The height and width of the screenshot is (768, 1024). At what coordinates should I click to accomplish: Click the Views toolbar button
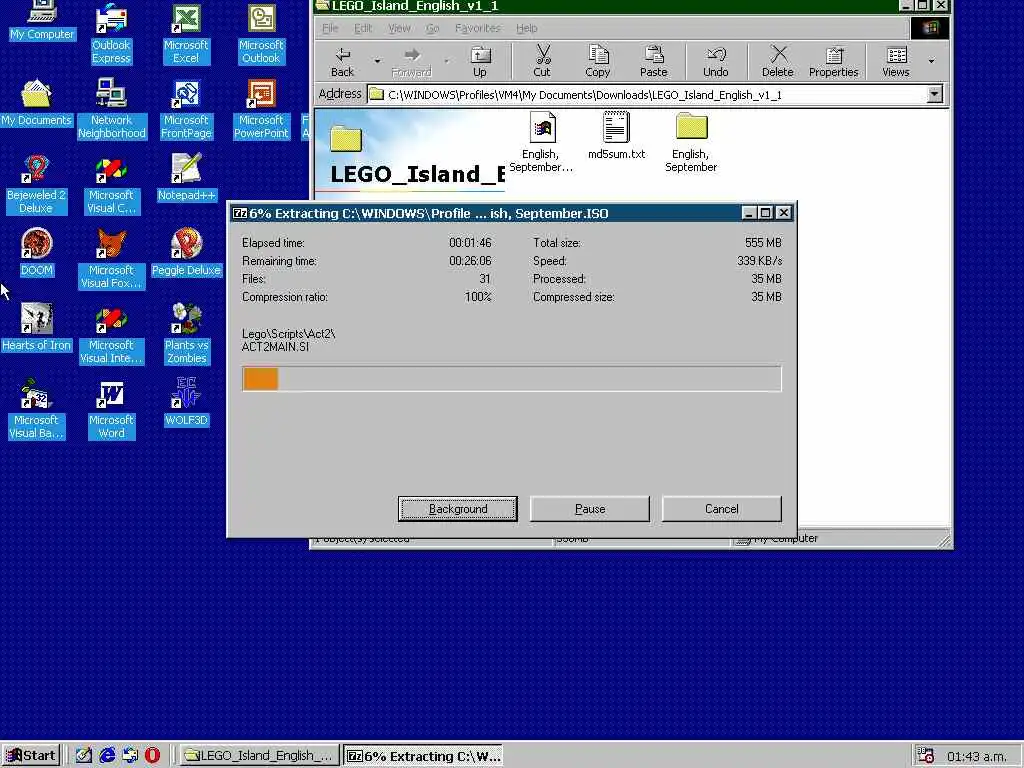point(896,61)
